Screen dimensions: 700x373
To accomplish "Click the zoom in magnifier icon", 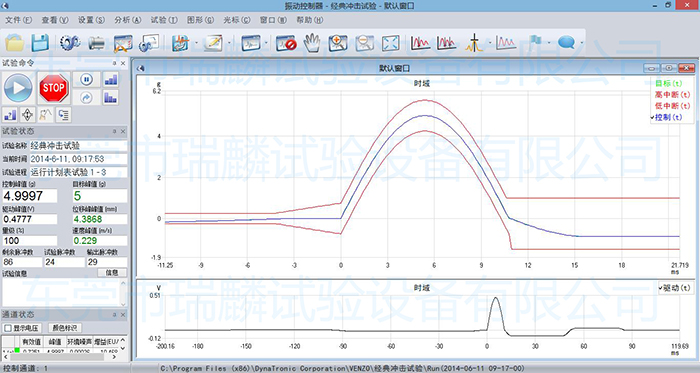I will tap(338, 43).
